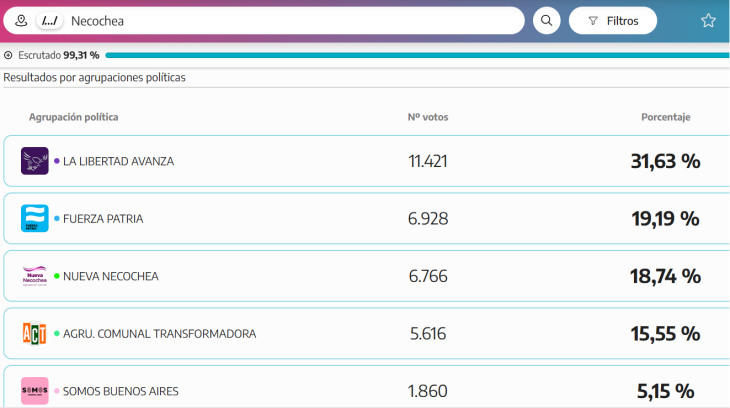
Task: Click the magnifying glass search button
Action: [547, 20]
